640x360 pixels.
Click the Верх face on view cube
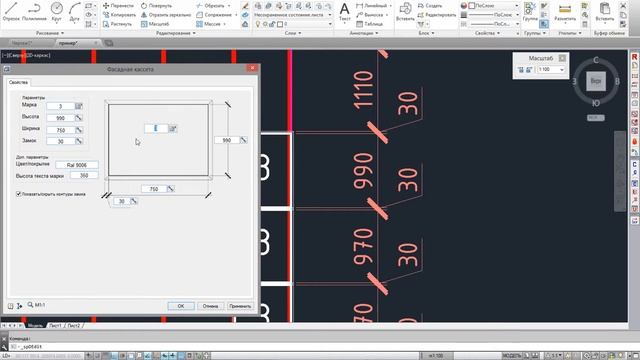point(596,81)
